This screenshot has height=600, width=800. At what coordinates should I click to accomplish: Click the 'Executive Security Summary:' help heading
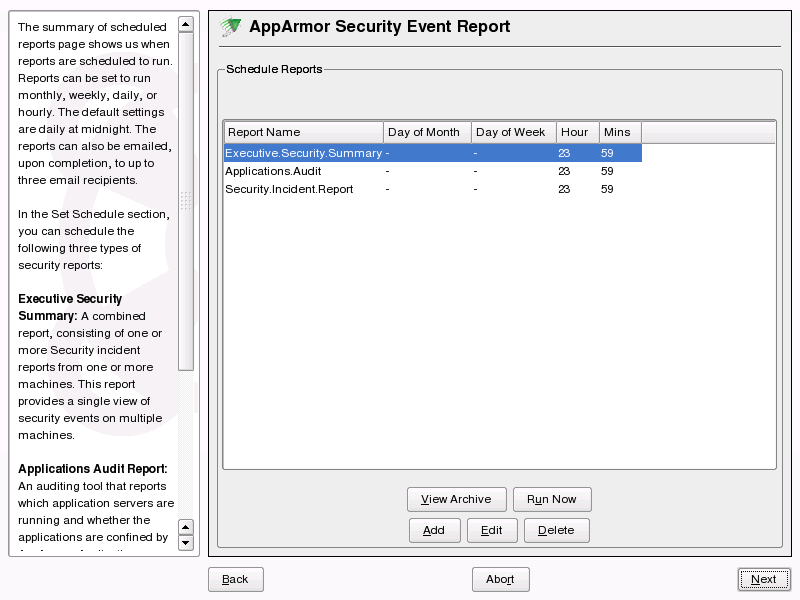[x=70, y=307]
